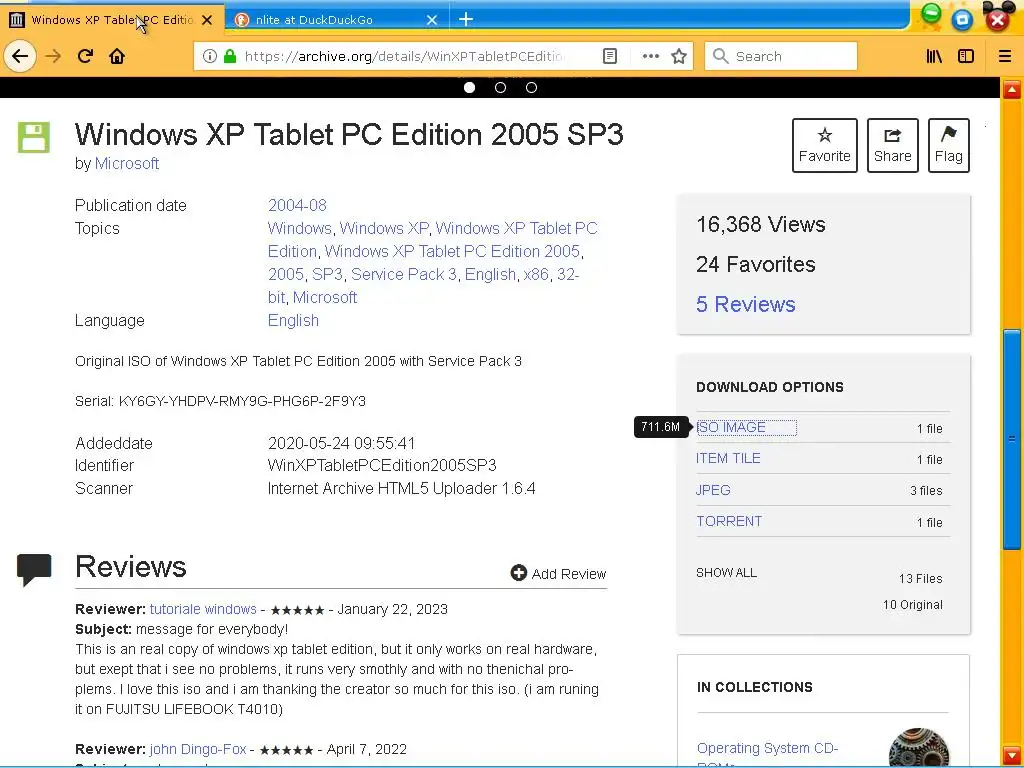Open the SP3 topic link
The height and width of the screenshot is (768, 1024).
(x=327, y=274)
